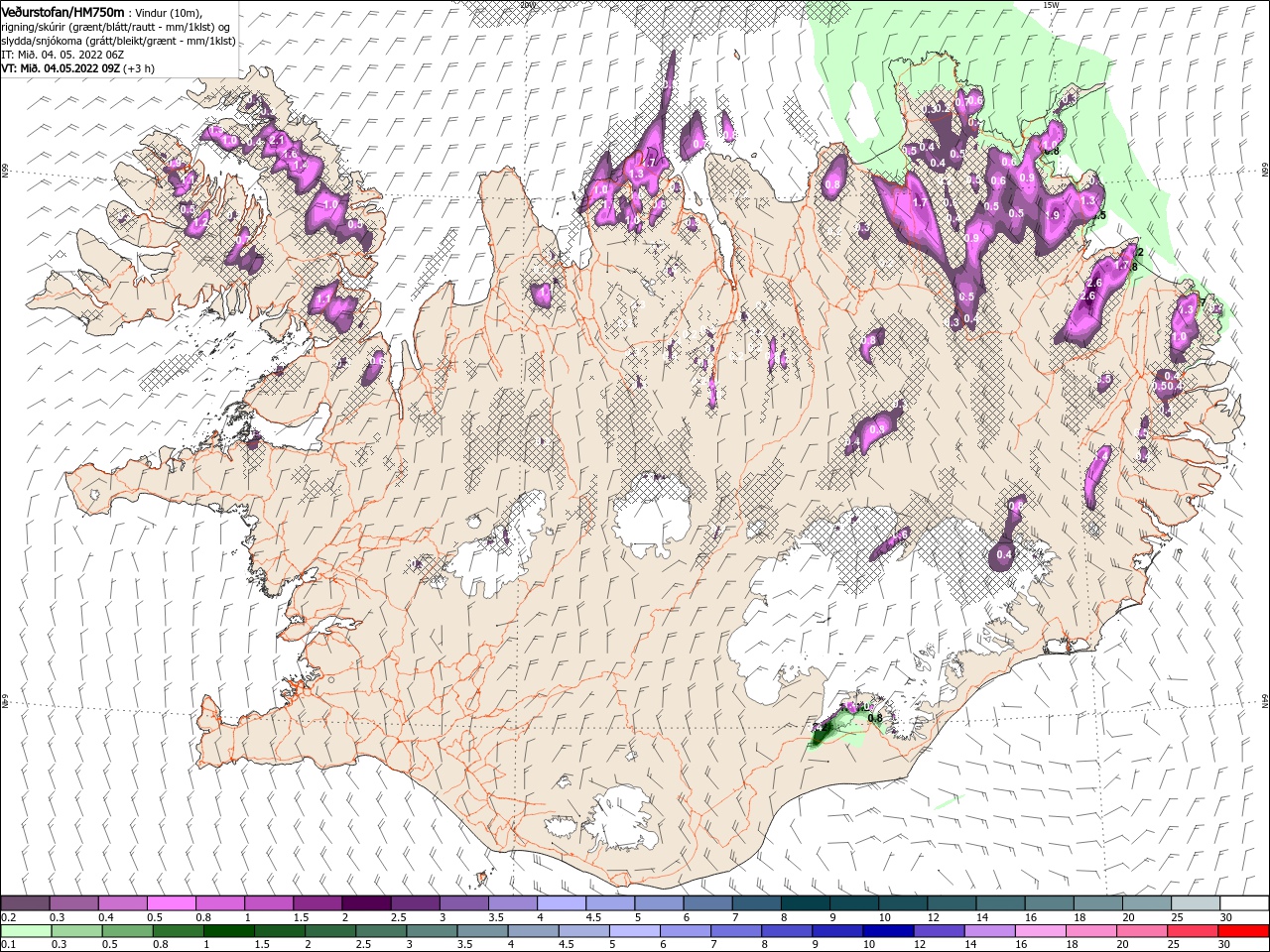1270x952 pixels.
Task: Click the '2.1' snowfall value in Westfjords
Action: point(278,140)
